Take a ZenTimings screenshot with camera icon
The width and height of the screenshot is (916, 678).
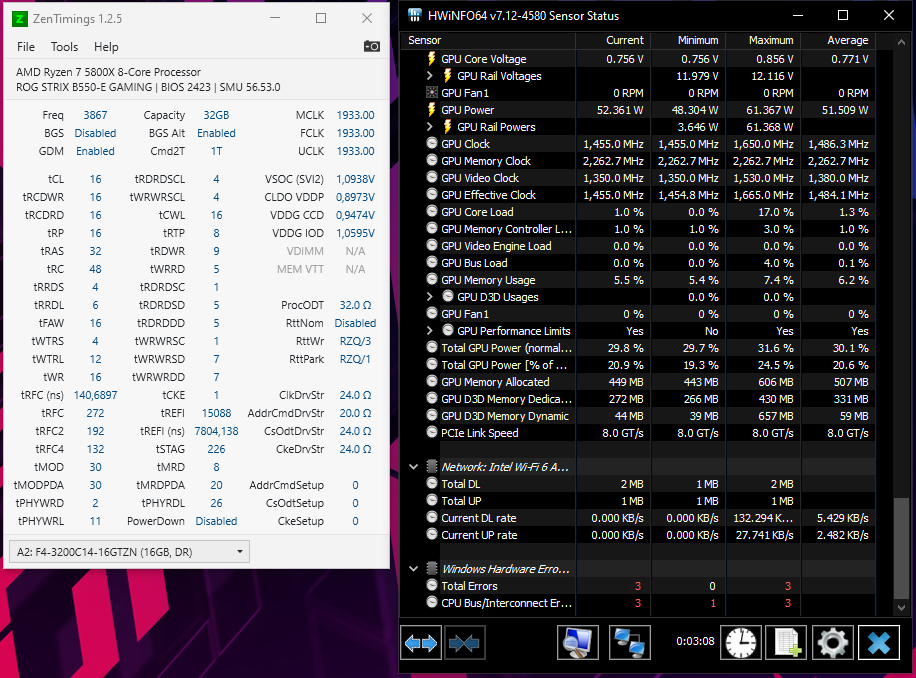(x=372, y=46)
